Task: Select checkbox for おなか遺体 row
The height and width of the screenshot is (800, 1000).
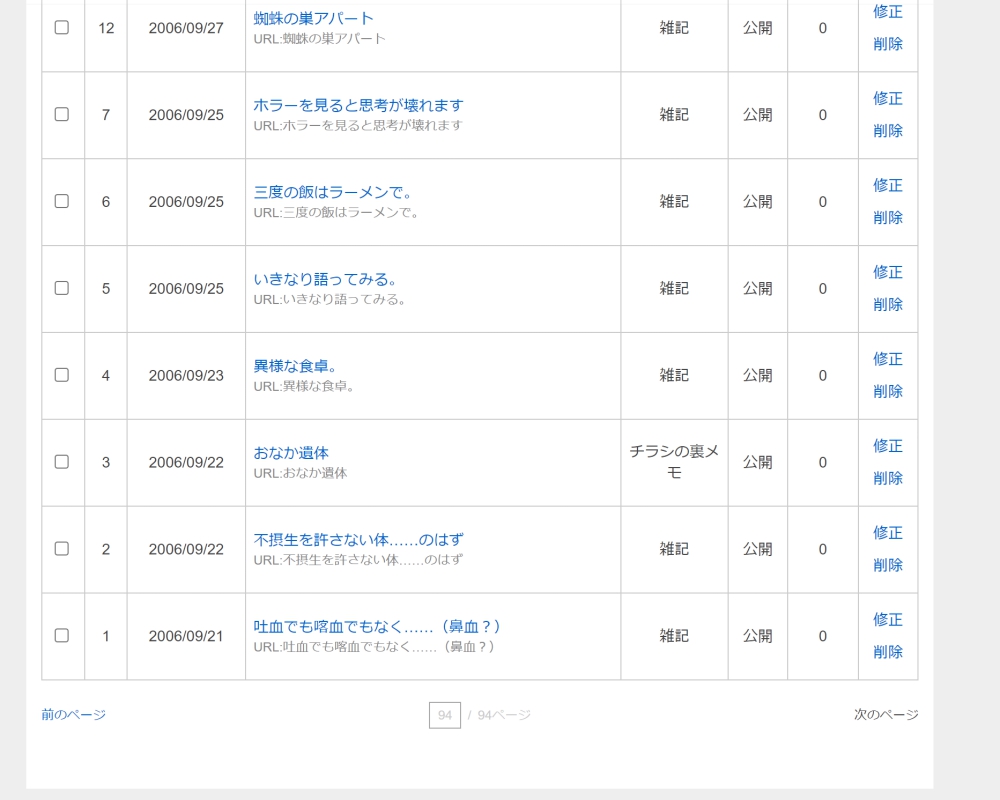Action: (x=62, y=461)
